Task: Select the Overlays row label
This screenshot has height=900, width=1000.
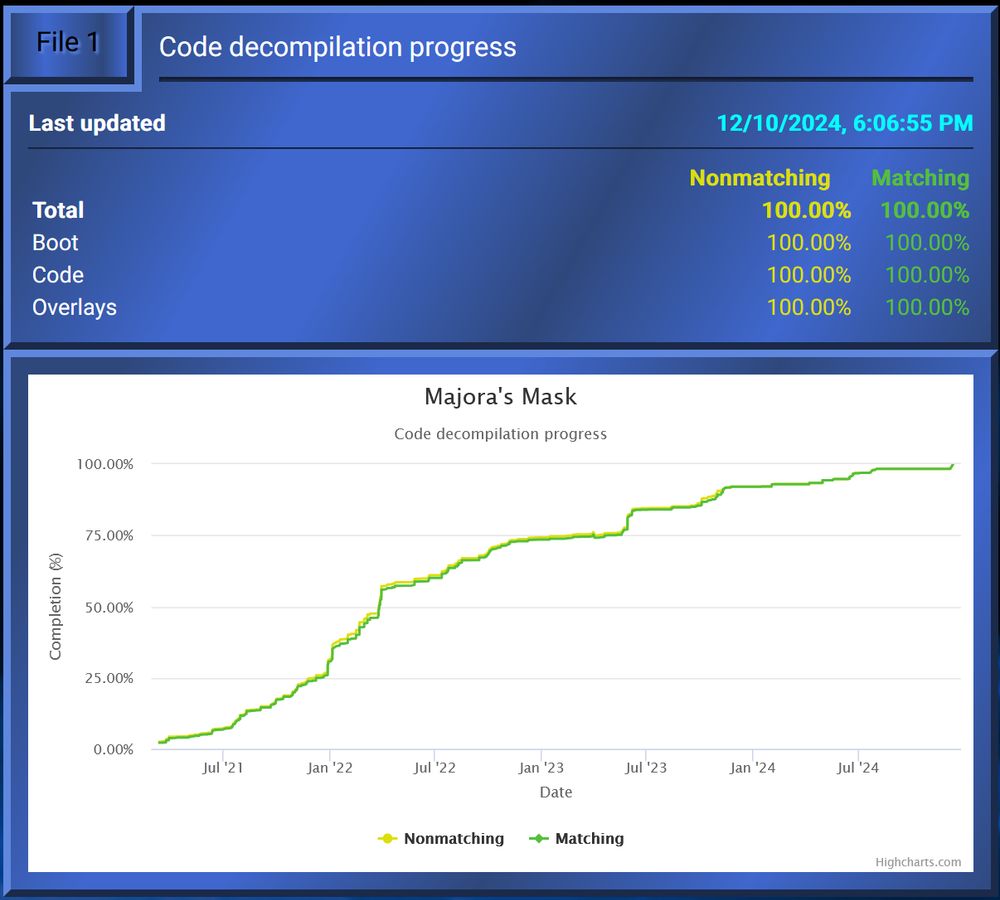Action: pyautogui.click(x=75, y=307)
